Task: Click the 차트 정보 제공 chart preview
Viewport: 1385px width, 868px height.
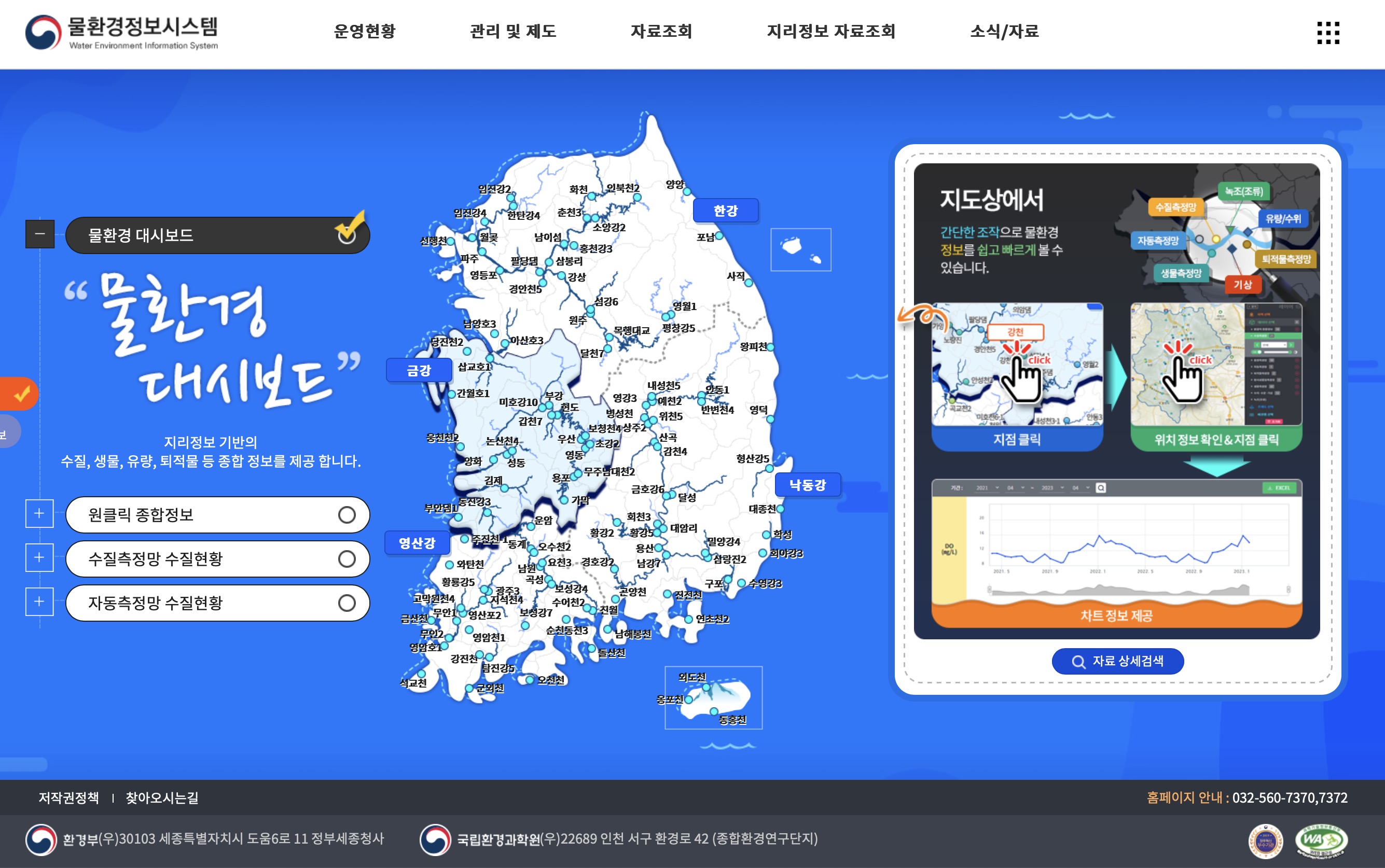Action: [x=1117, y=554]
